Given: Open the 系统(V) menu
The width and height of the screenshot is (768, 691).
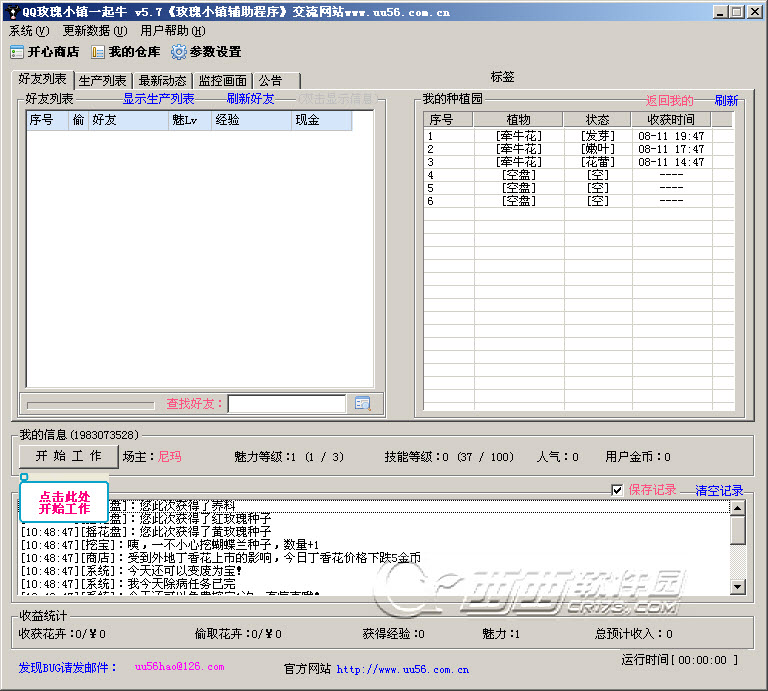Looking at the screenshot, I should 29,31.
